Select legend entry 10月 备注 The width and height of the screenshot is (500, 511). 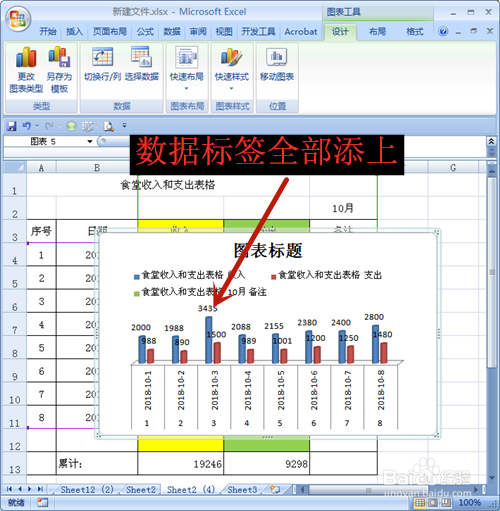coord(200,292)
